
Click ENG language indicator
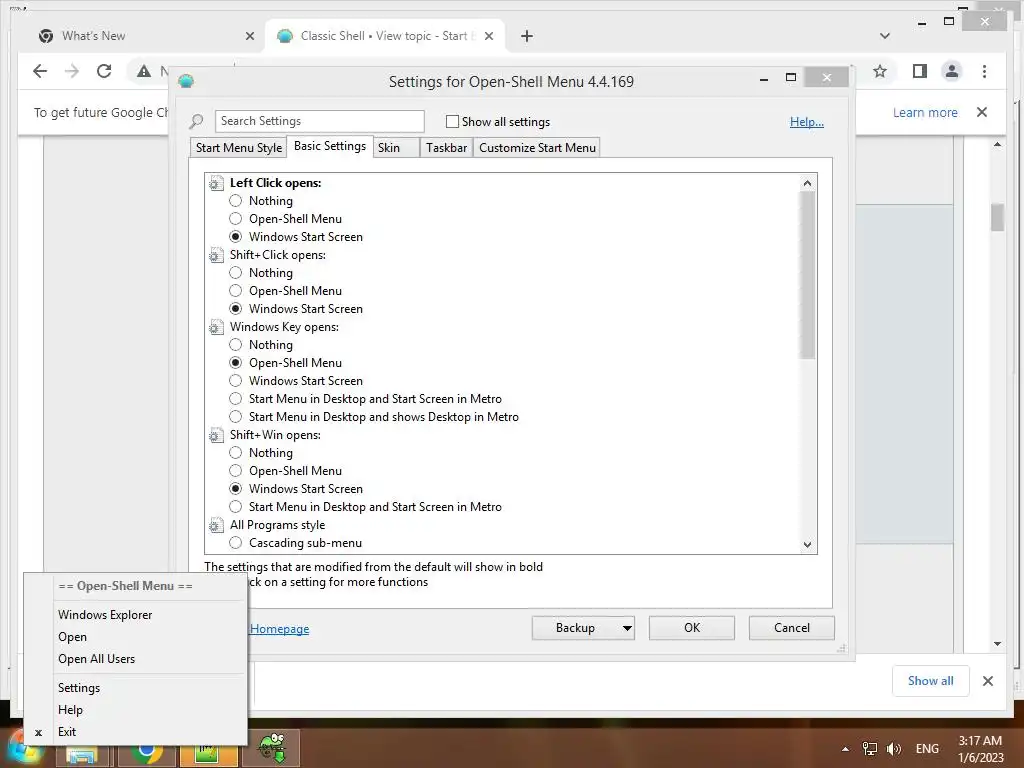(927, 748)
